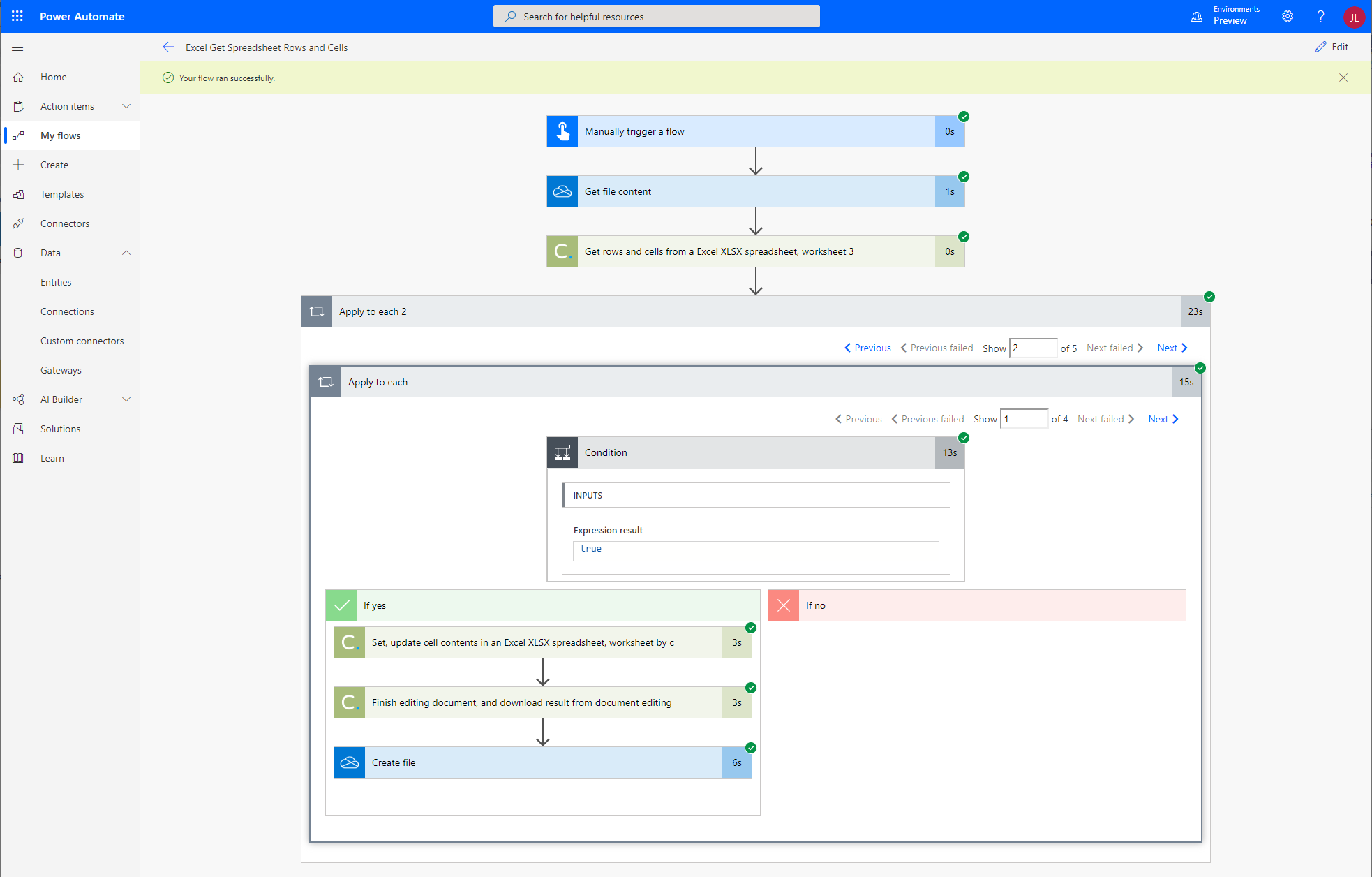This screenshot has width=1372, height=877.
Task: Open Power Automate settings gear
Action: pos(1288,16)
